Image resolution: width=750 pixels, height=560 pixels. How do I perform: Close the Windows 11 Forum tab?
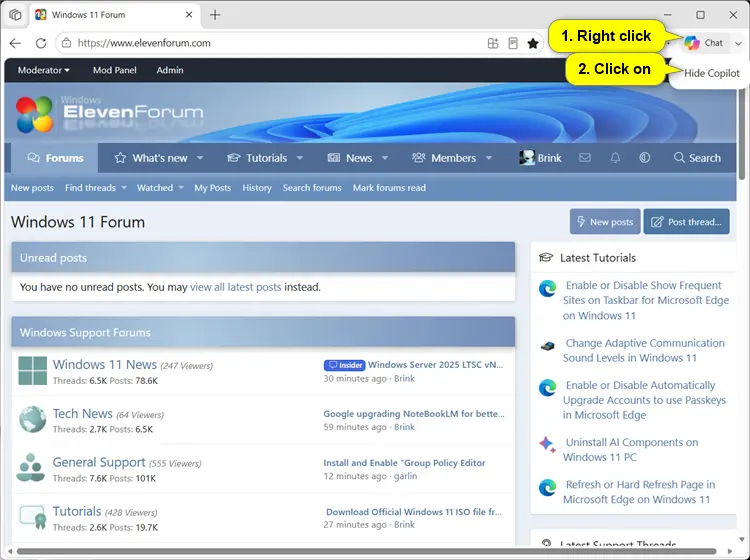click(189, 15)
